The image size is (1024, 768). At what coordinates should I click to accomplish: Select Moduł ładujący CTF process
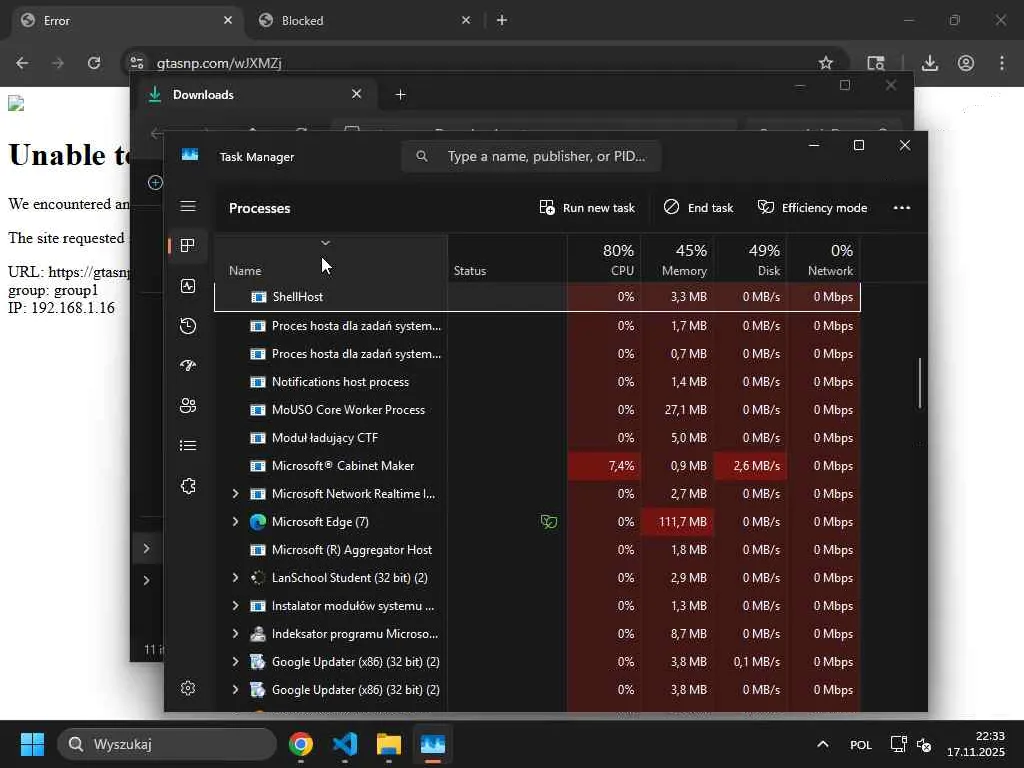point(537,438)
